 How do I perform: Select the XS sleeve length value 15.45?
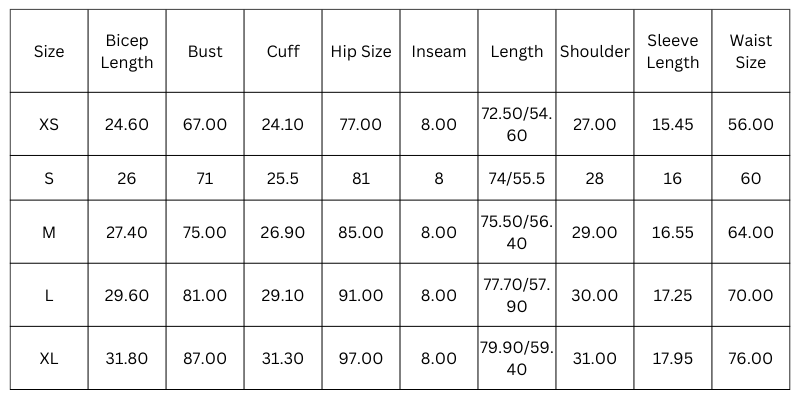(673, 125)
